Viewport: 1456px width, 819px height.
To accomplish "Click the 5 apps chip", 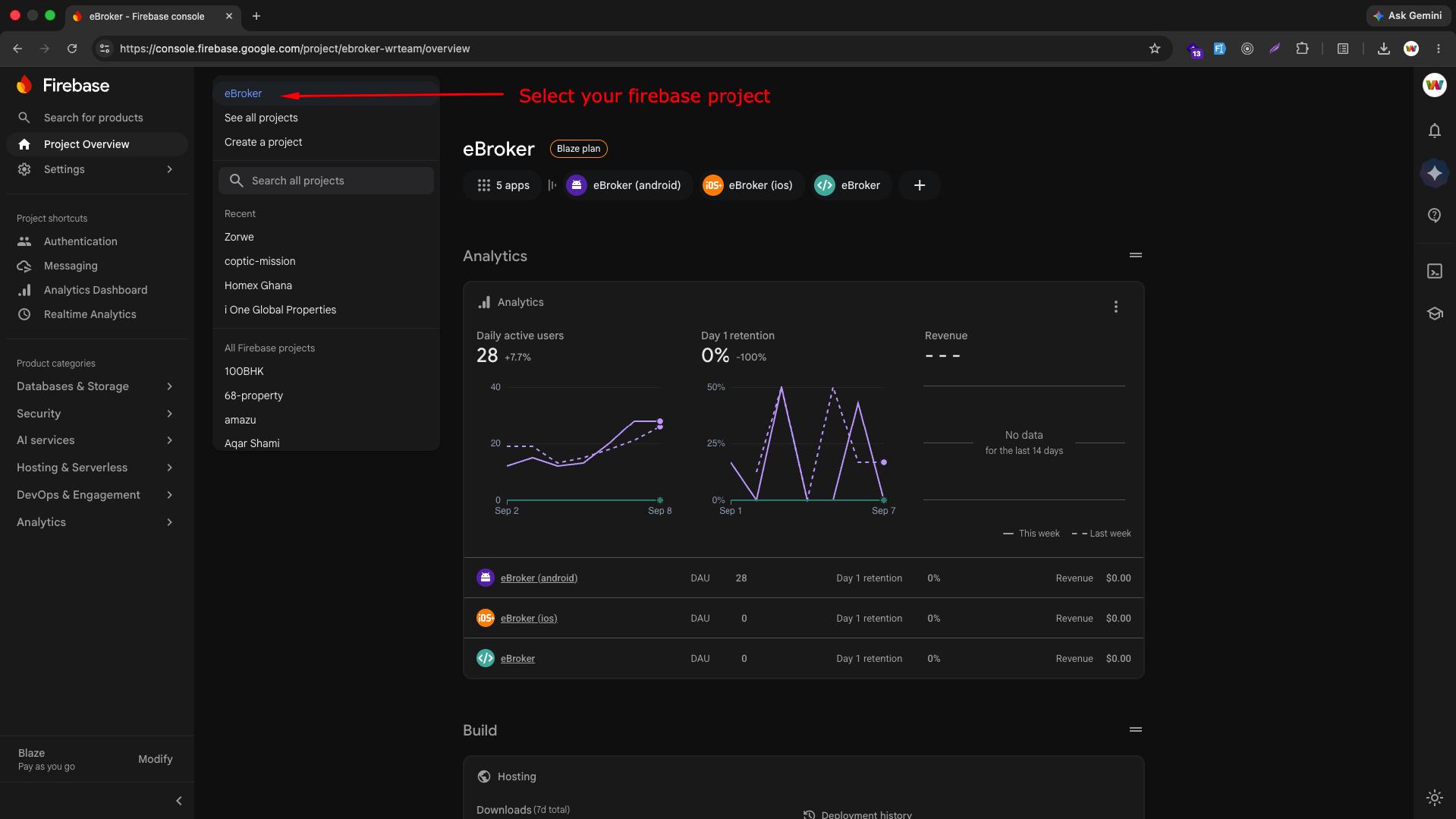I will (x=503, y=185).
